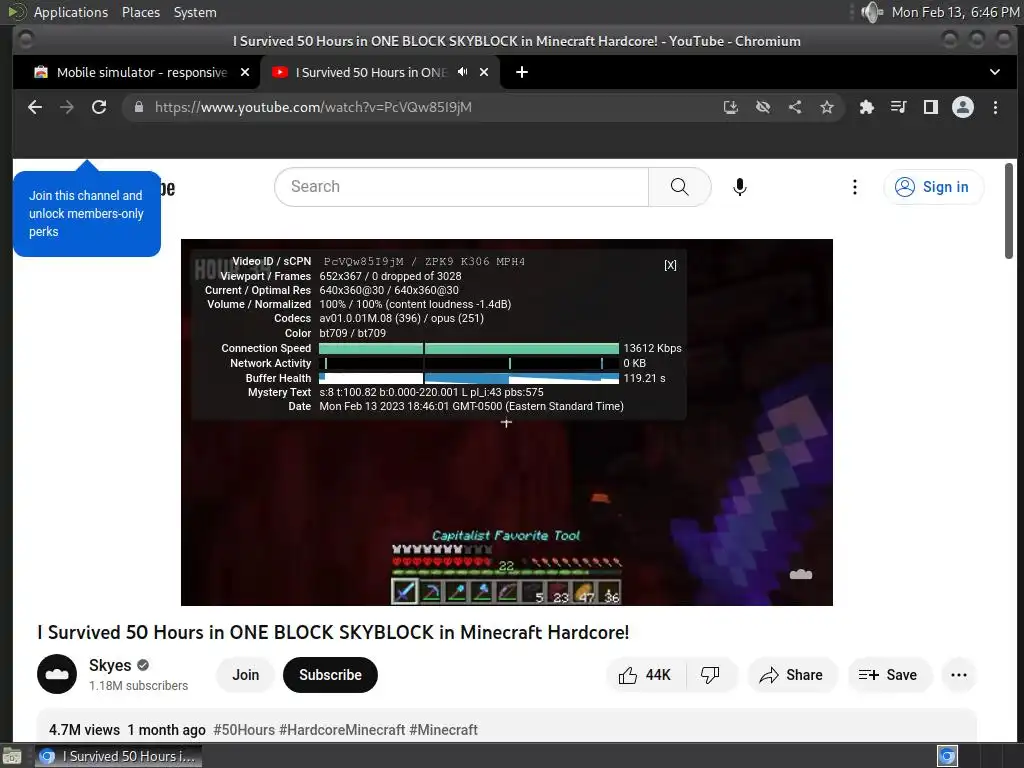The height and width of the screenshot is (768, 1024).
Task: Open the Skyes channel name link
Action: (110, 665)
